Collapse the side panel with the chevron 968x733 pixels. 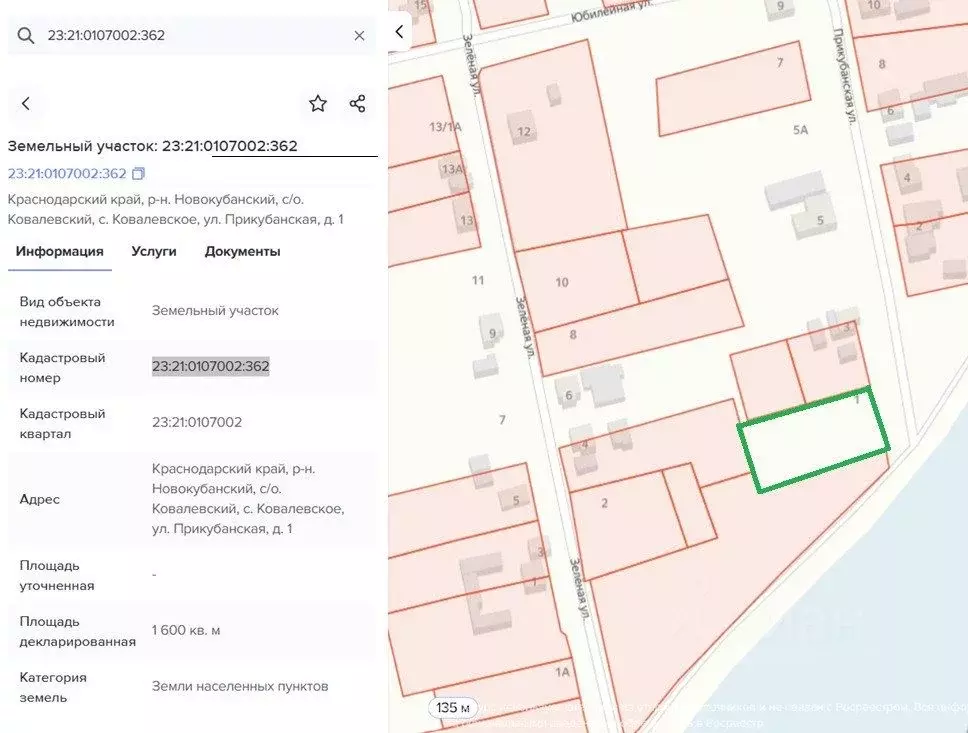[x=399, y=31]
